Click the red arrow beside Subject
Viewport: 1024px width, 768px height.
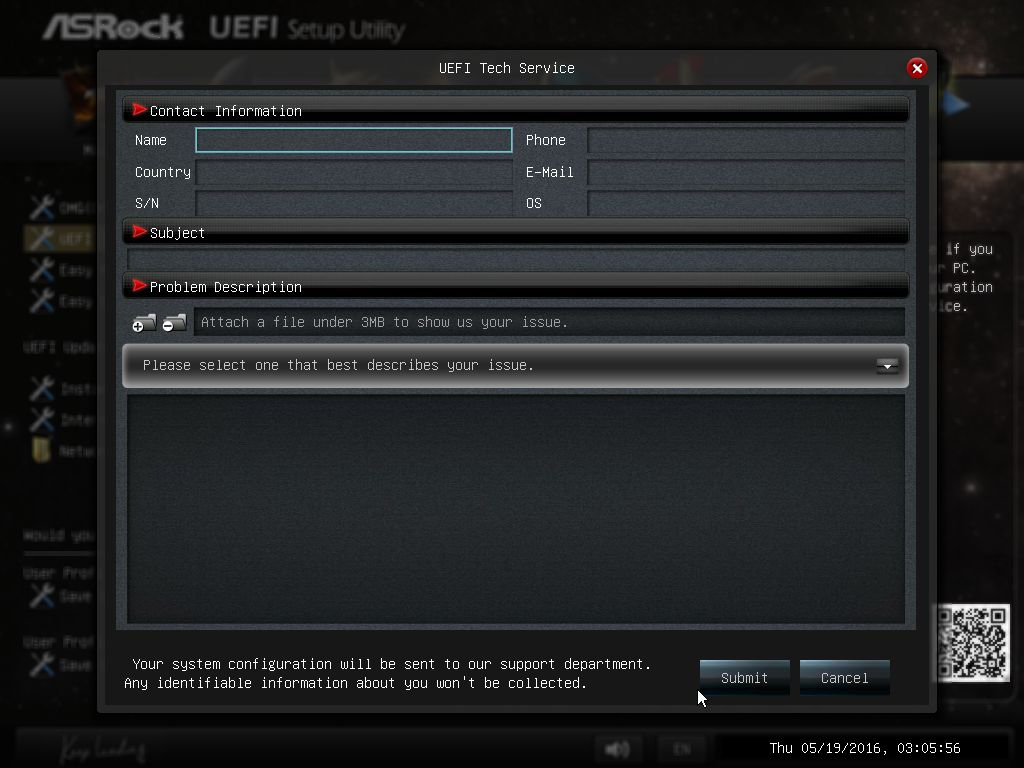(139, 232)
